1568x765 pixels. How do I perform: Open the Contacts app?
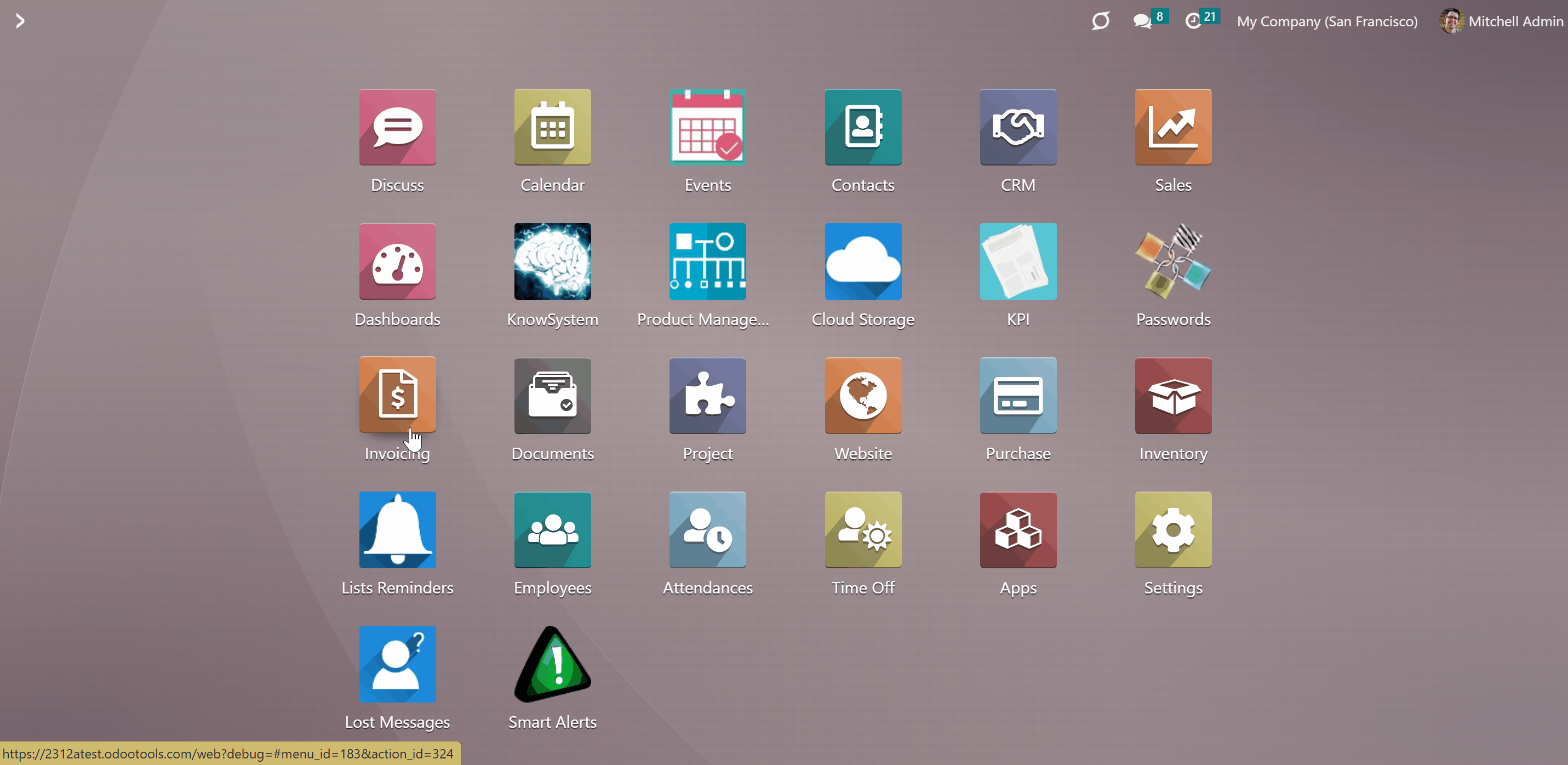pyautogui.click(x=863, y=127)
